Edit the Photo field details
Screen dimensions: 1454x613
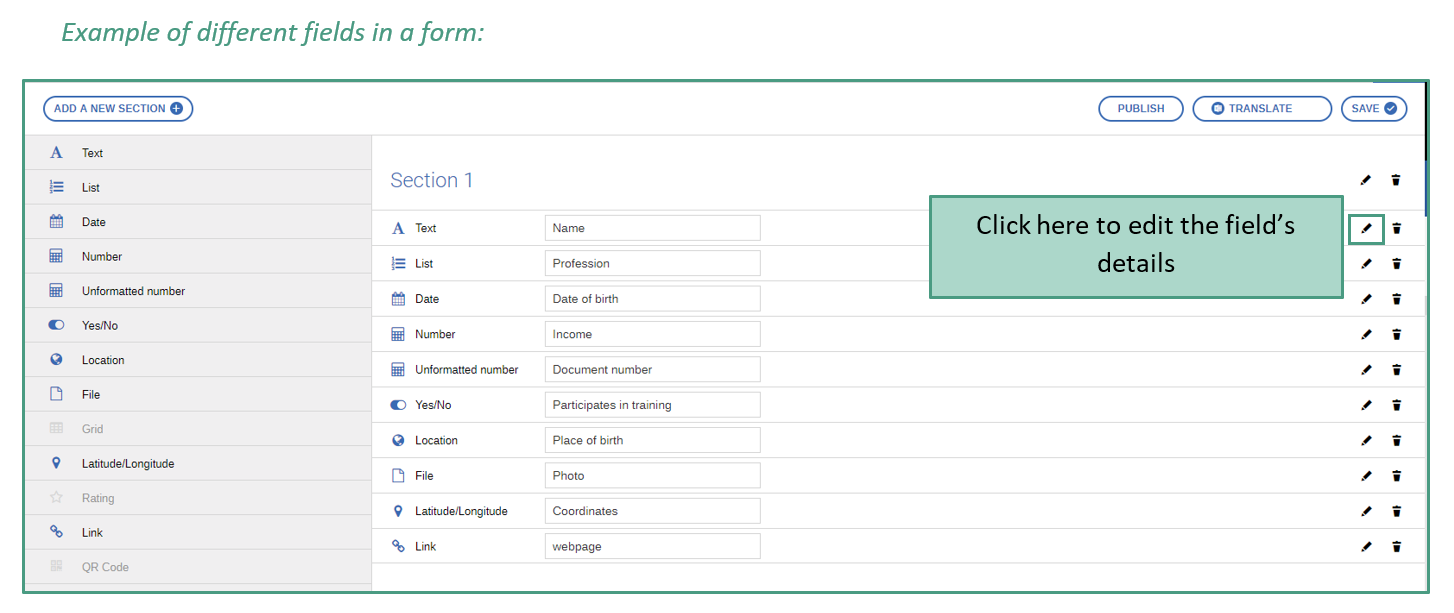click(1366, 476)
